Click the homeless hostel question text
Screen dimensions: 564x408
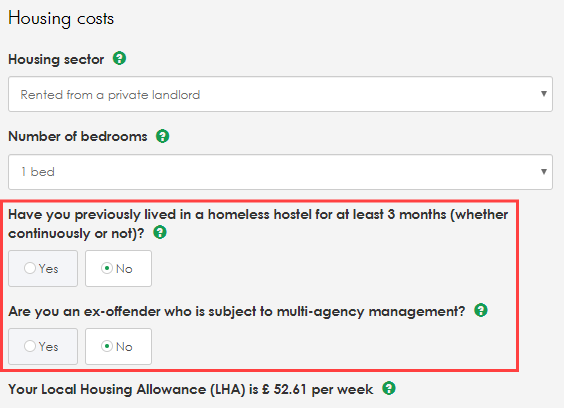[x=258, y=224]
